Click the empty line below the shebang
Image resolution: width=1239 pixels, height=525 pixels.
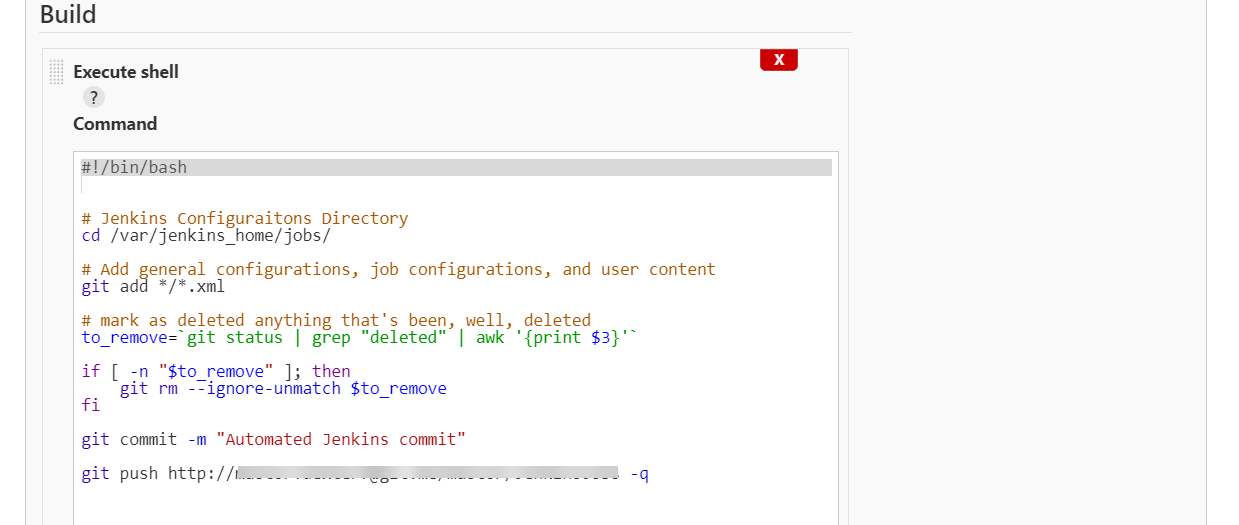(300, 186)
